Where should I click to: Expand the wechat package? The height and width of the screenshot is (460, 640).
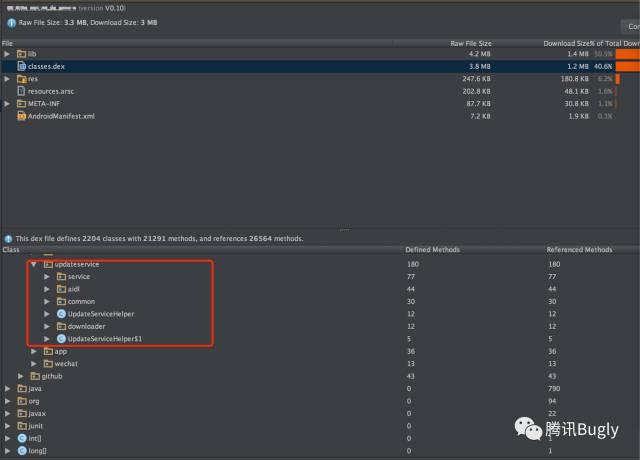34,364
